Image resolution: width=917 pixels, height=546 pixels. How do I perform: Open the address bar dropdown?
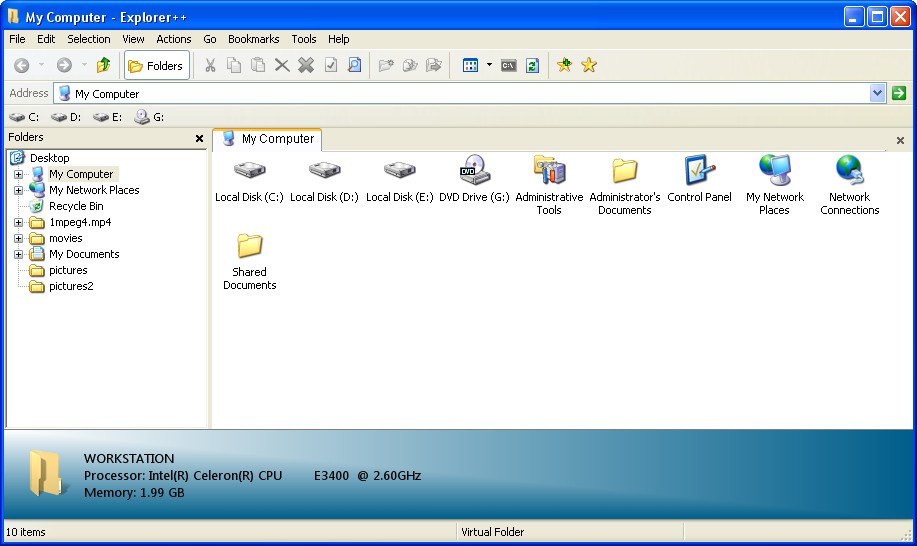[x=877, y=93]
